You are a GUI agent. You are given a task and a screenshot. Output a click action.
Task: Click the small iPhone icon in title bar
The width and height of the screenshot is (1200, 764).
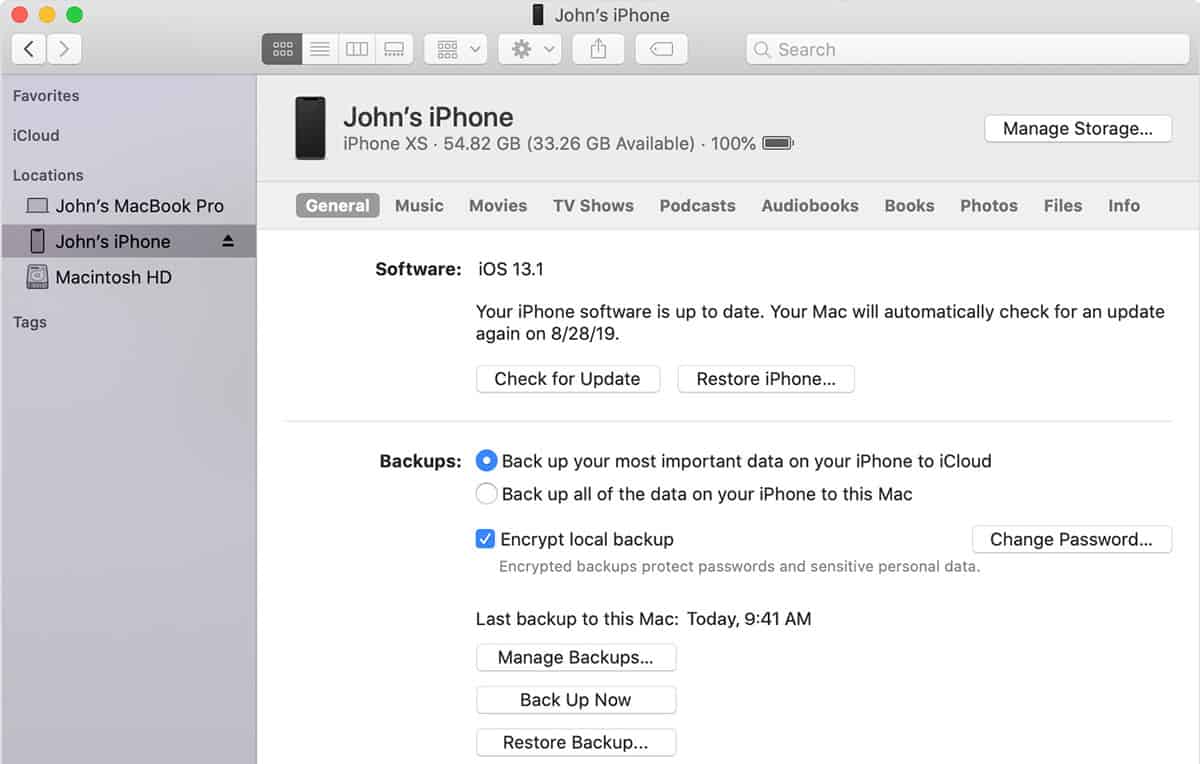coord(539,15)
